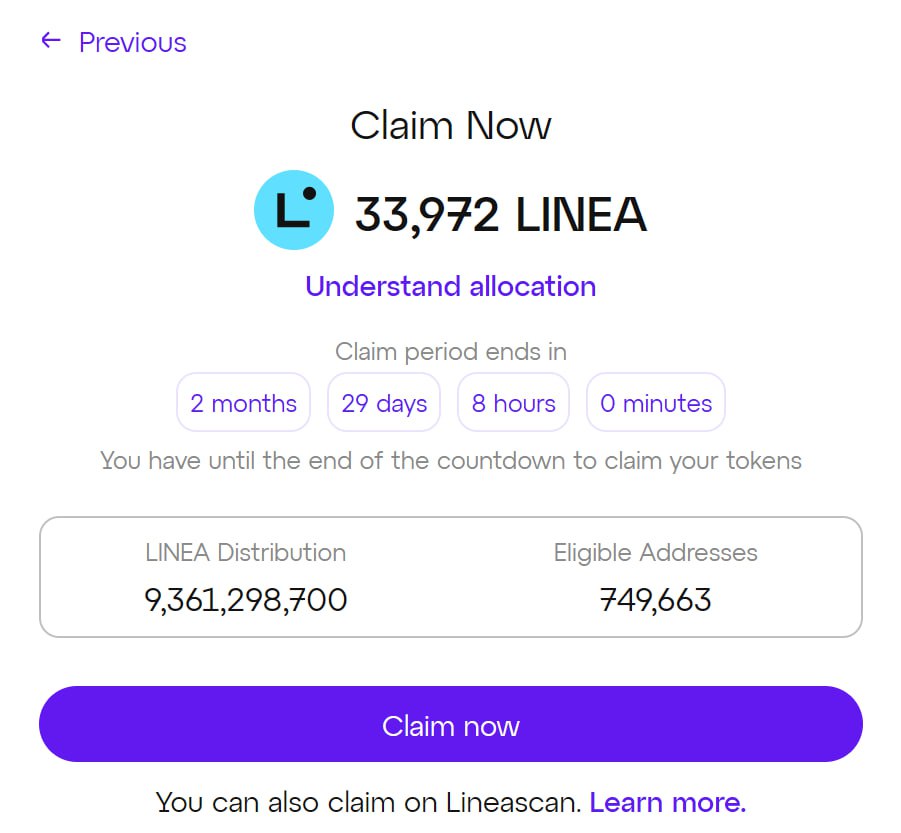901x833 pixels.
Task: Click the 8 hours countdown chip
Action: point(514,402)
